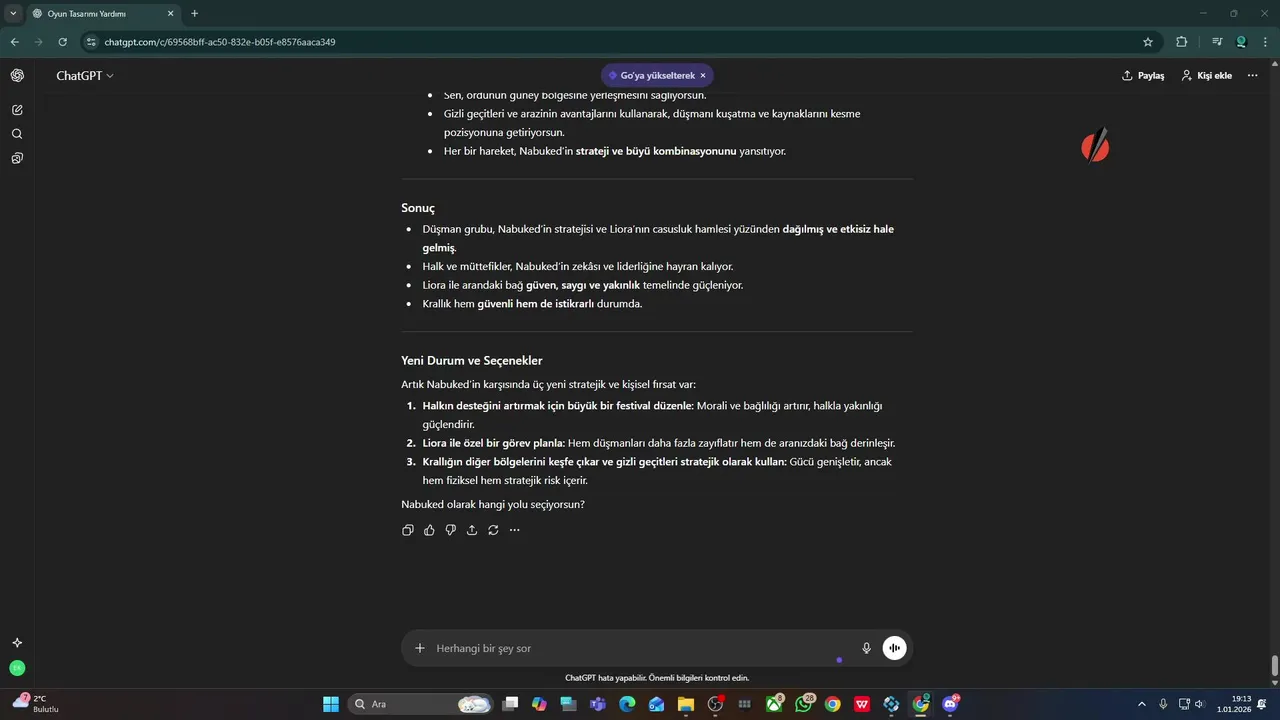The width and height of the screenshot is (1280, 720).
Task: Click the heading Yeni Durum ve Seçenekler
Action: [x=472, y=360]
